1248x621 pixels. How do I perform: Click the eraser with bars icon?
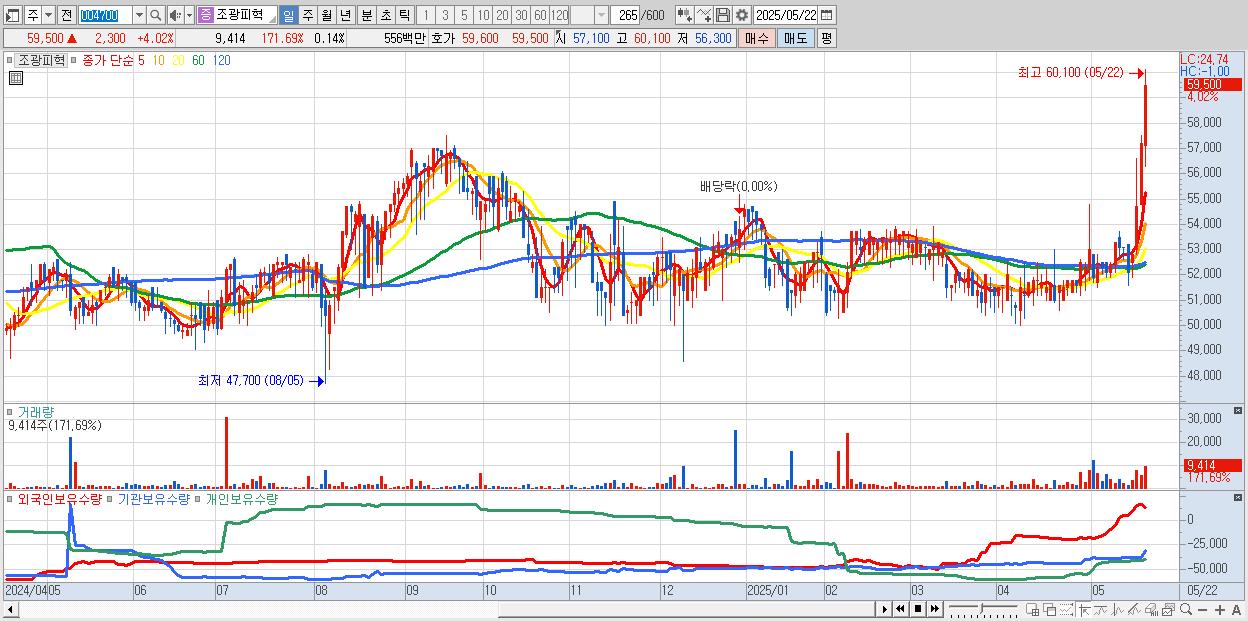1151,609
